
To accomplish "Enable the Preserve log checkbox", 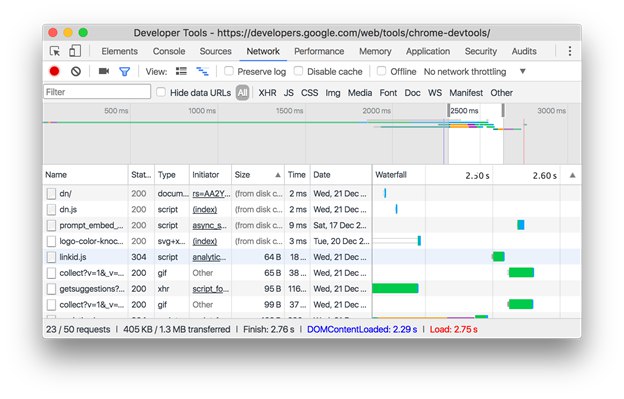I will click(229, 71).
